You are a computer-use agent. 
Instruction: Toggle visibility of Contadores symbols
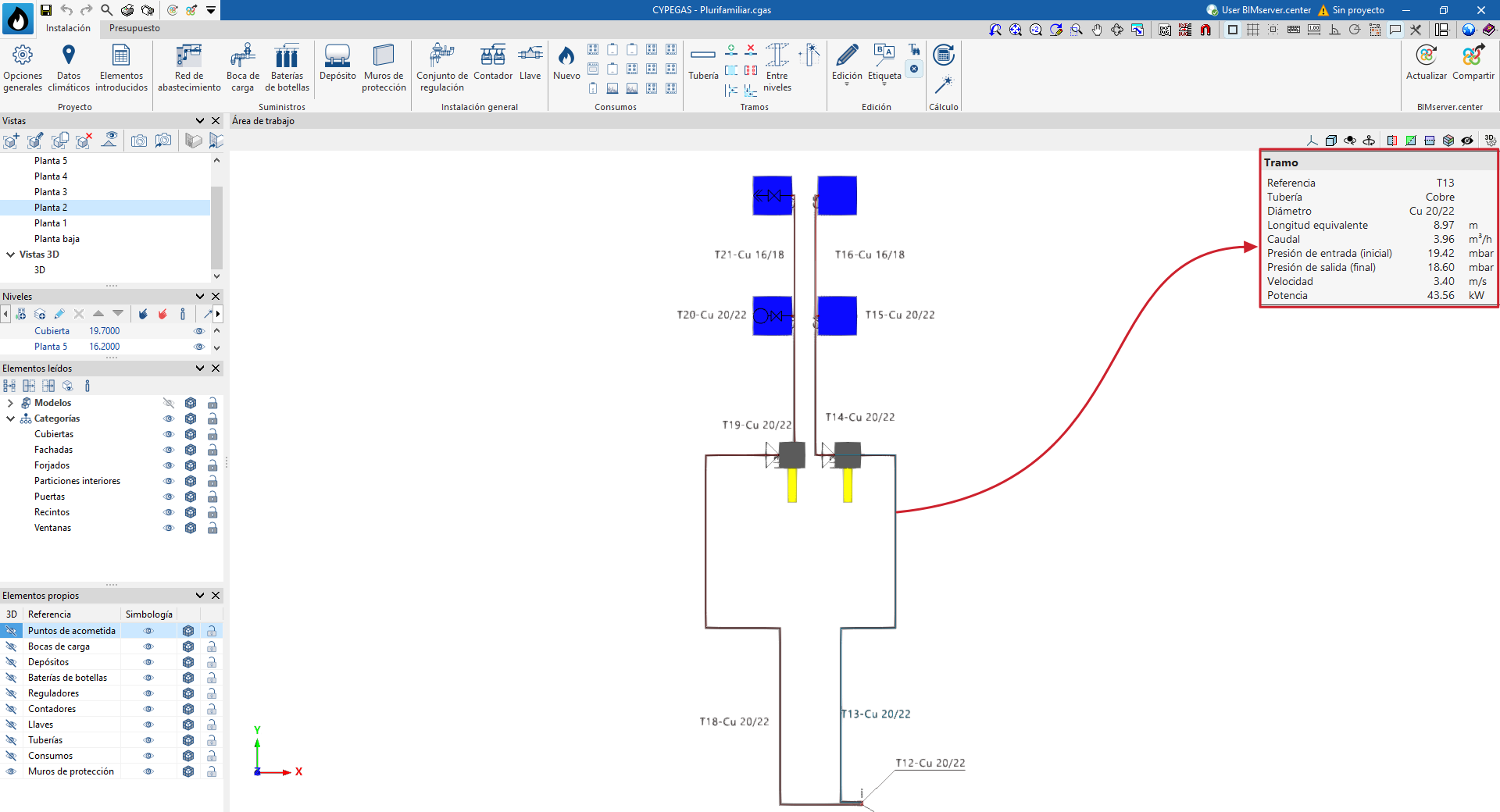pos(148,709)
